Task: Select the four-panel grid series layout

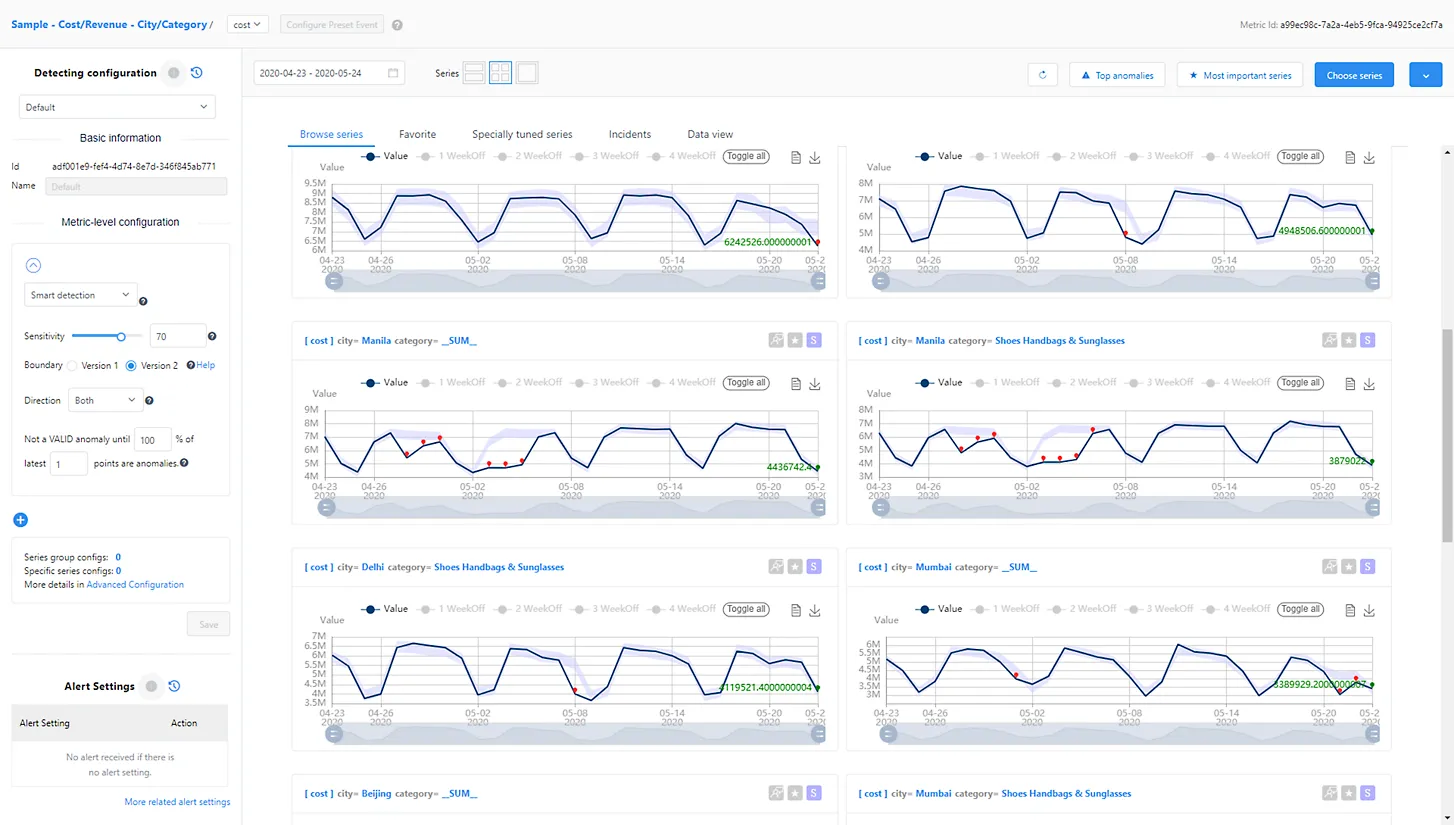Action: tap(500, 73)
